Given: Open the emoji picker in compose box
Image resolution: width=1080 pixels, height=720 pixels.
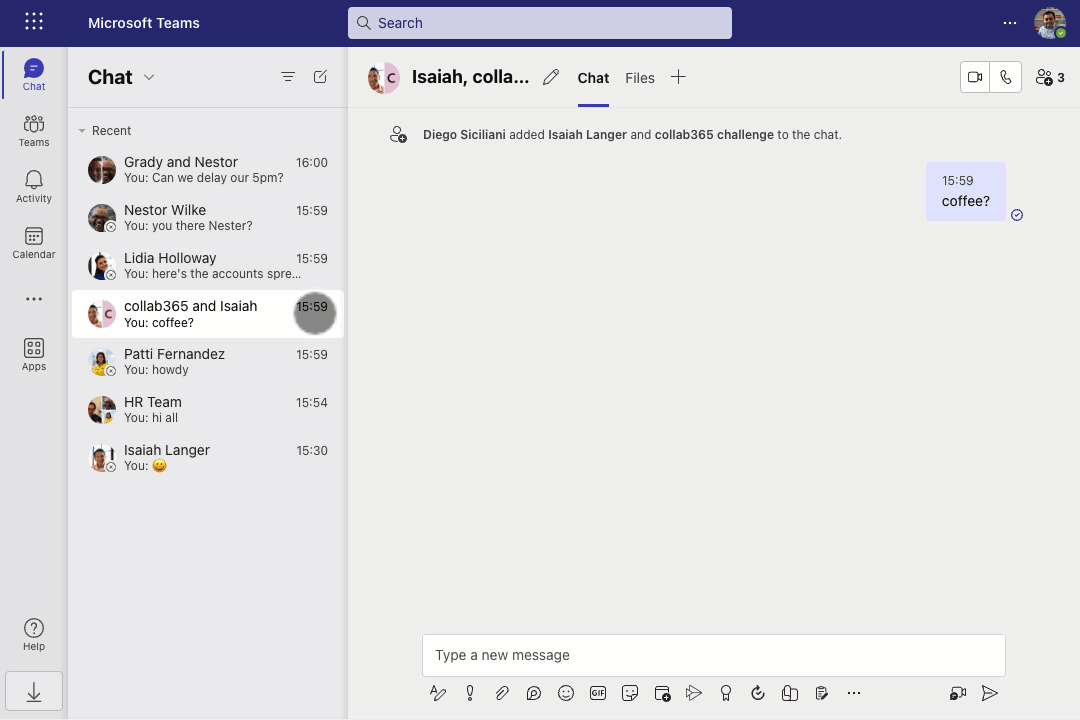Looking at the screenshot, I should [x=566, y=692].
